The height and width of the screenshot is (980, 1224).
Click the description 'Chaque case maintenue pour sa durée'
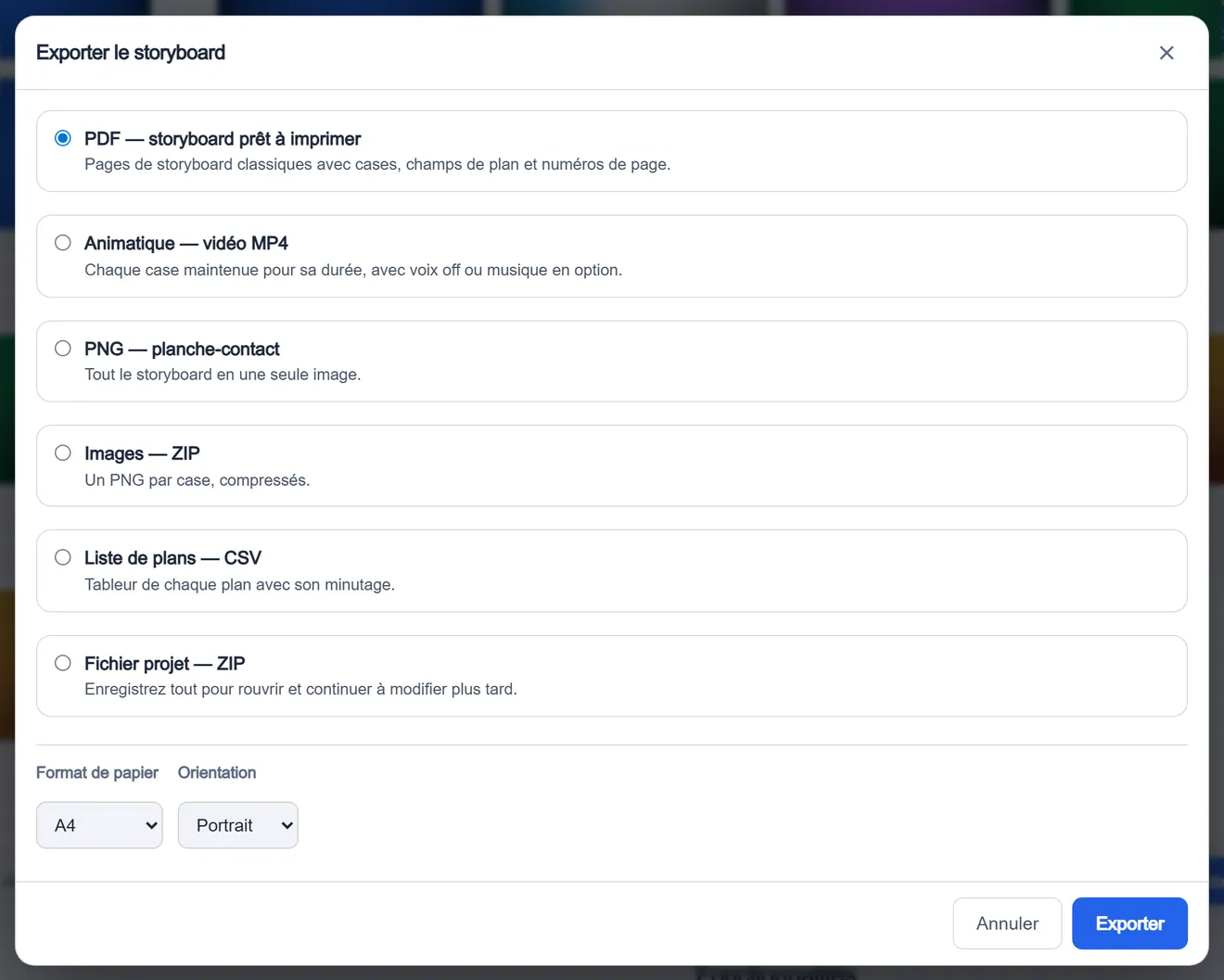pyautogui.click(x=225, y=270)
